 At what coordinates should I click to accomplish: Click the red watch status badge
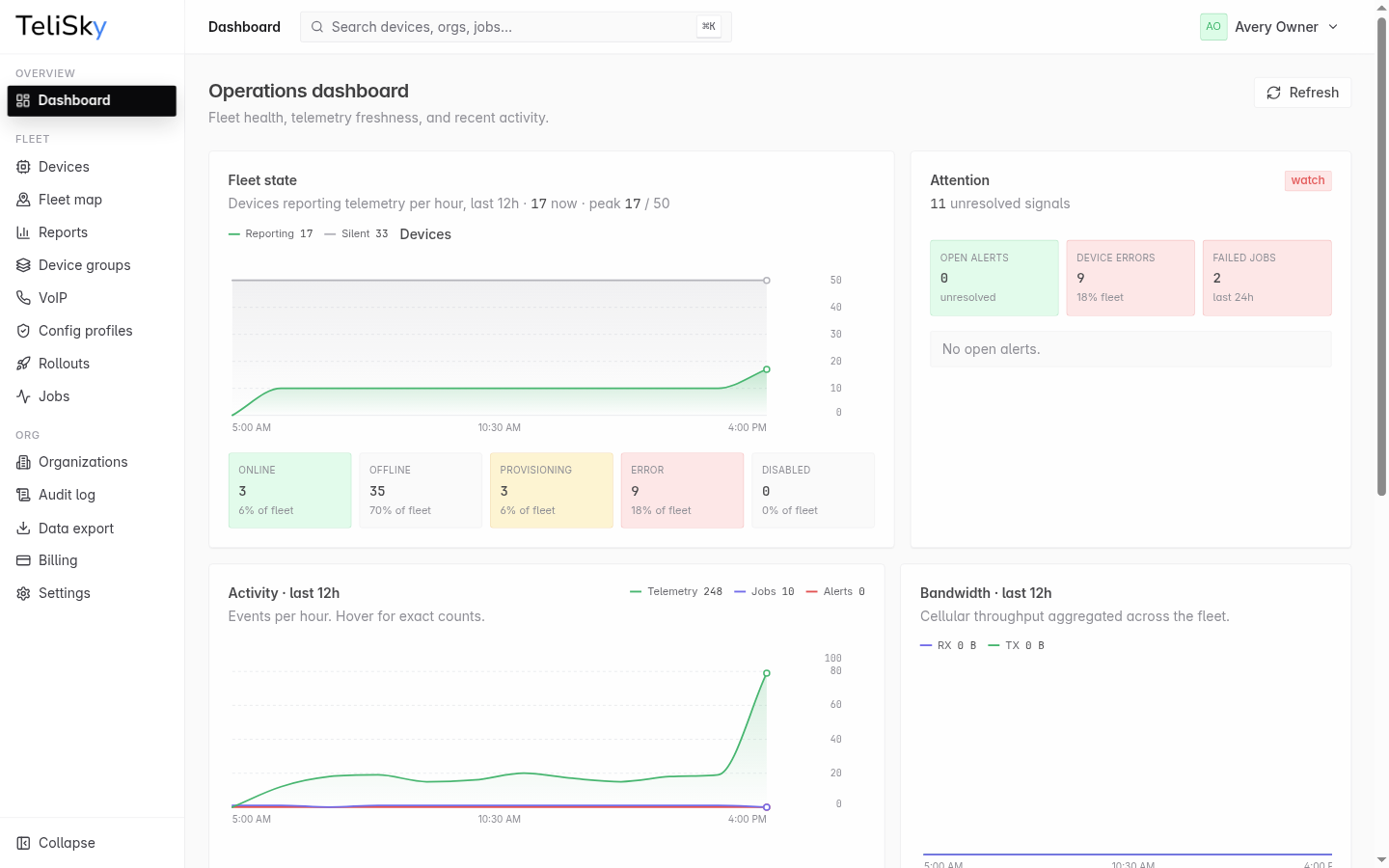coord(1308,180)
